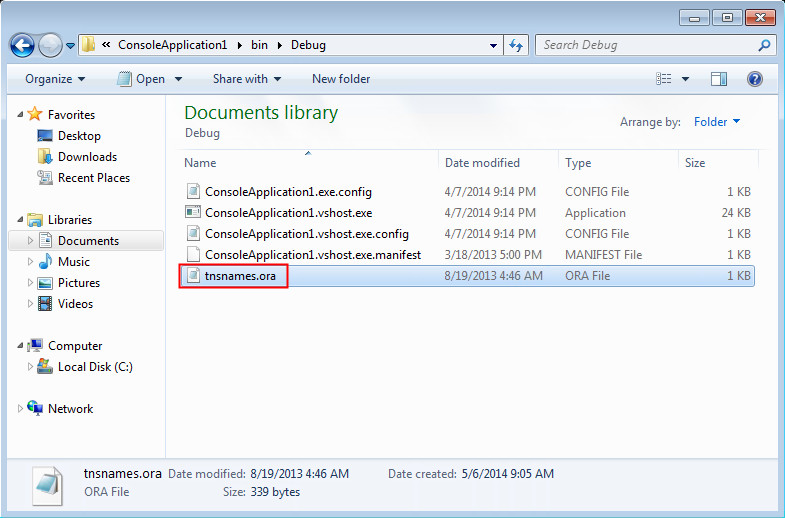785x518 pixels.
Task: Click the refresh button beside address bar
Action: [516, 46]
